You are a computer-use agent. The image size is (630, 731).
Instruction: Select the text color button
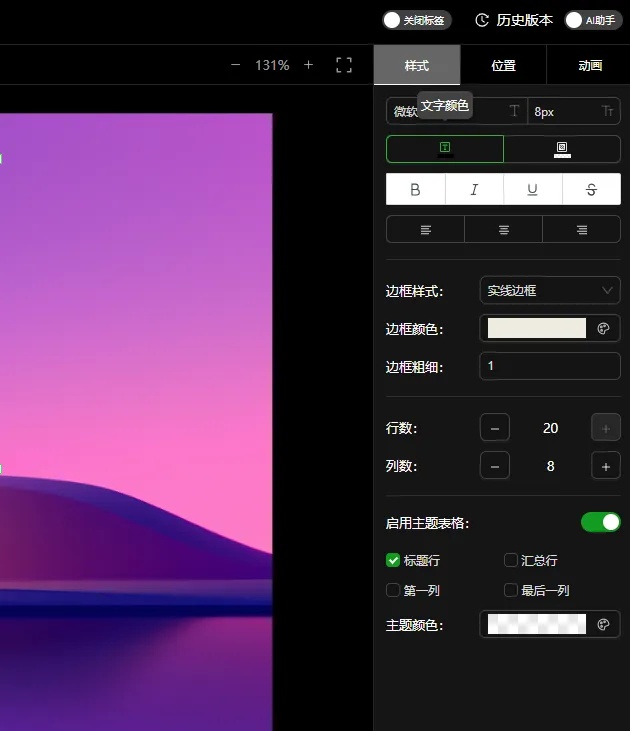(x=445, y=149)
